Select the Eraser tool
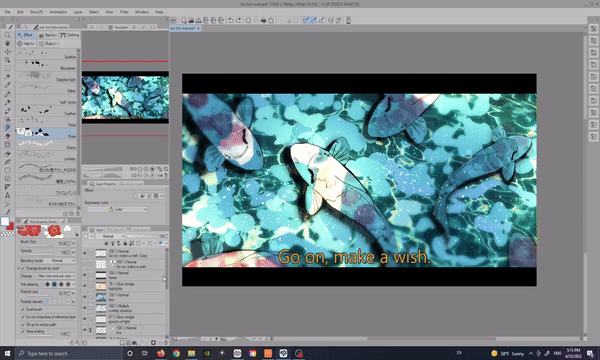The height and width of the screenshot is (360, 600). [x=7, y=136]
